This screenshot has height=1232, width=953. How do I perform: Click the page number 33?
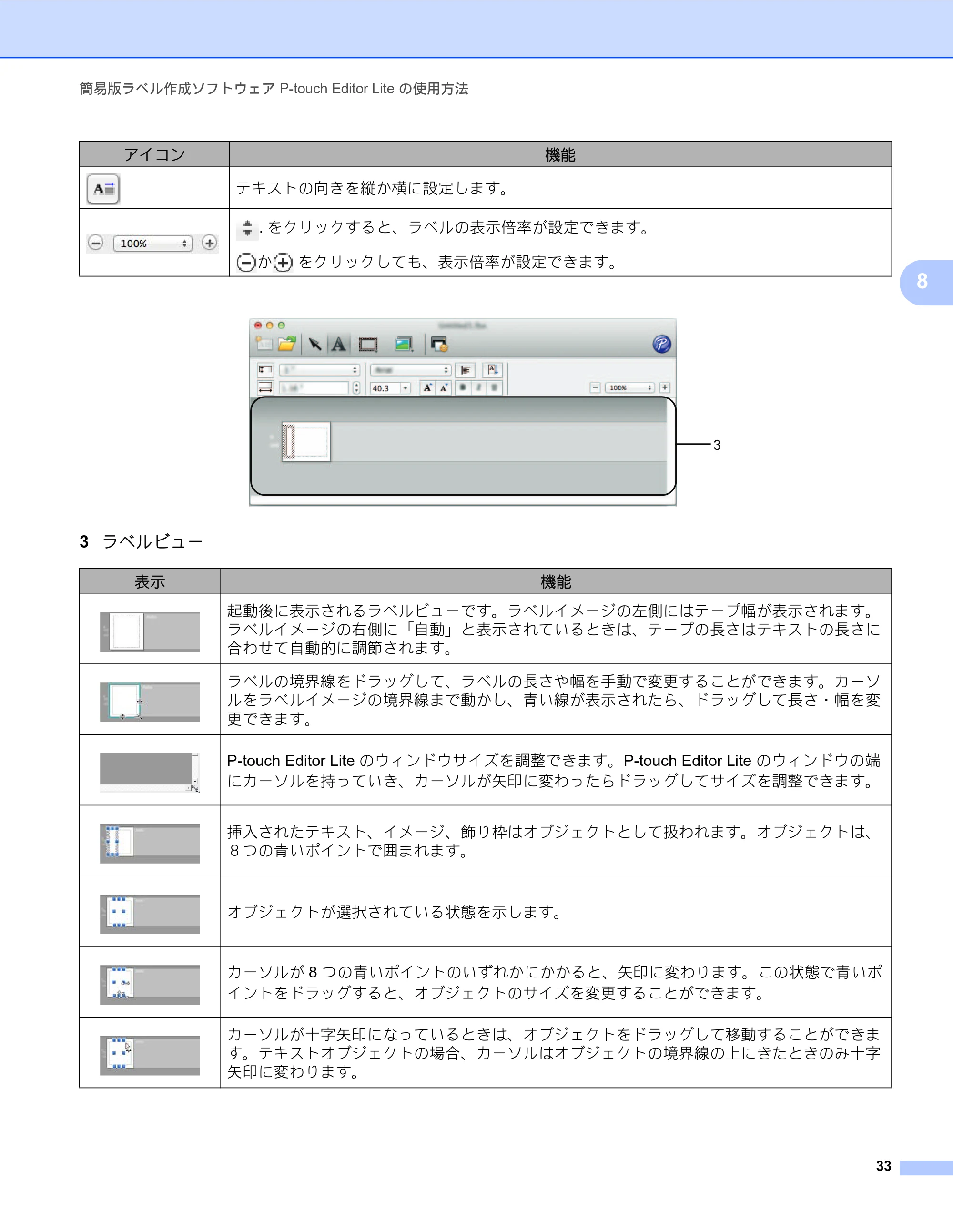click(x=883, y=1166)
